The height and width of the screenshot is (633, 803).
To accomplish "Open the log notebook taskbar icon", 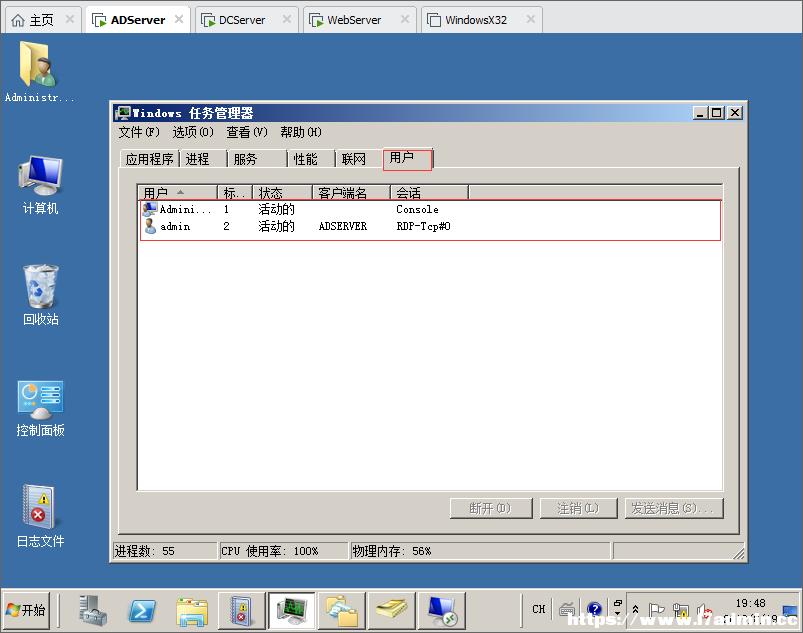I will pyautogui.click(x=241, y=610).
